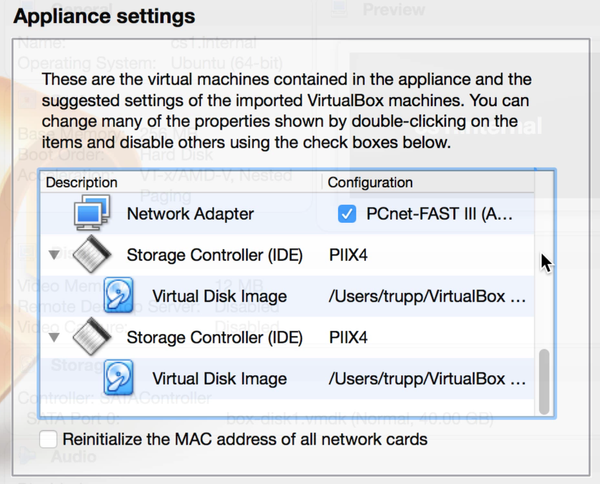Uncheck the PCnet-FAST III network adapter checkbox
The width and height of the screenshot is (600, 484).
pos(347,214)
